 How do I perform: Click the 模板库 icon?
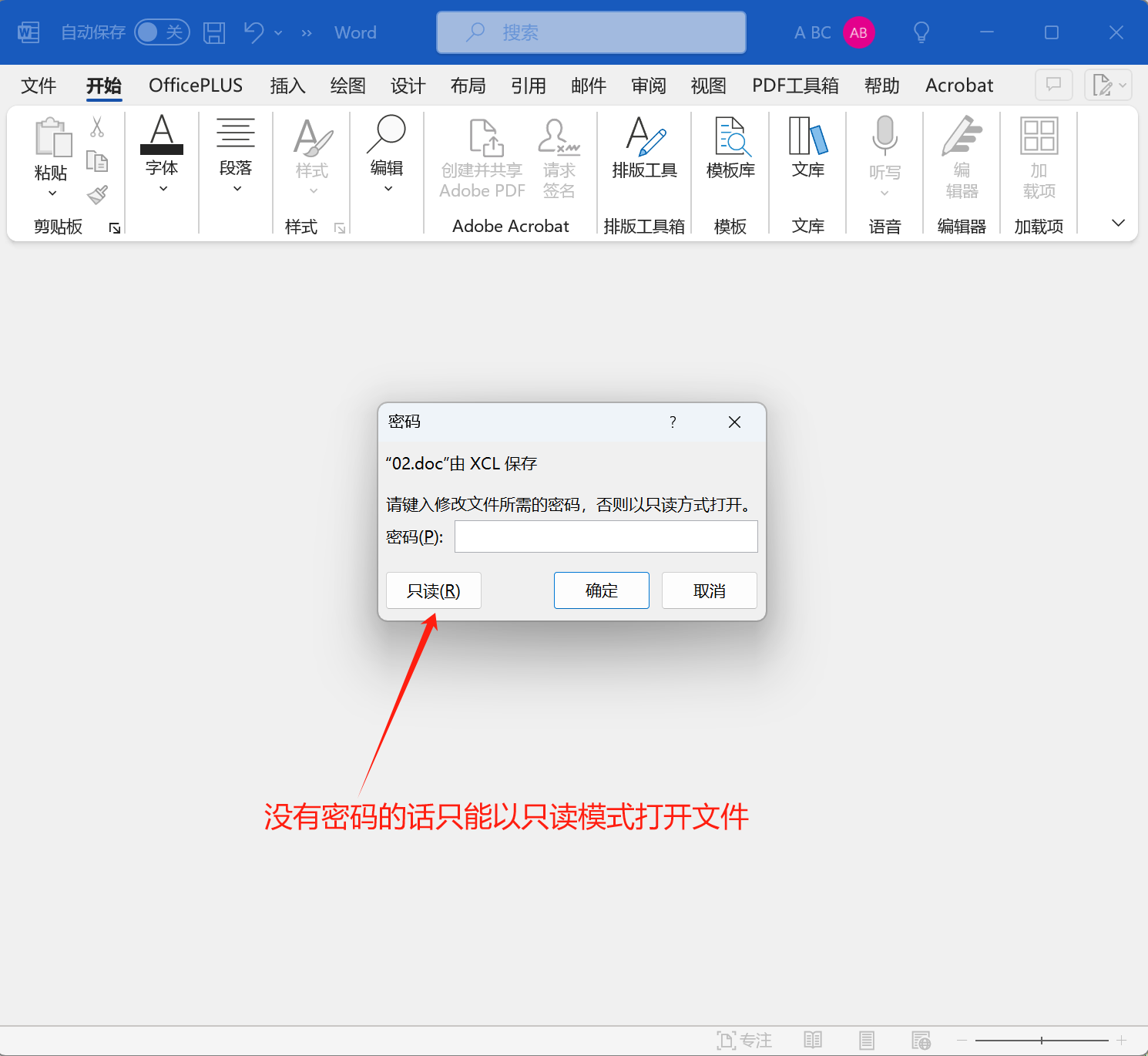[x=730, y=150]
